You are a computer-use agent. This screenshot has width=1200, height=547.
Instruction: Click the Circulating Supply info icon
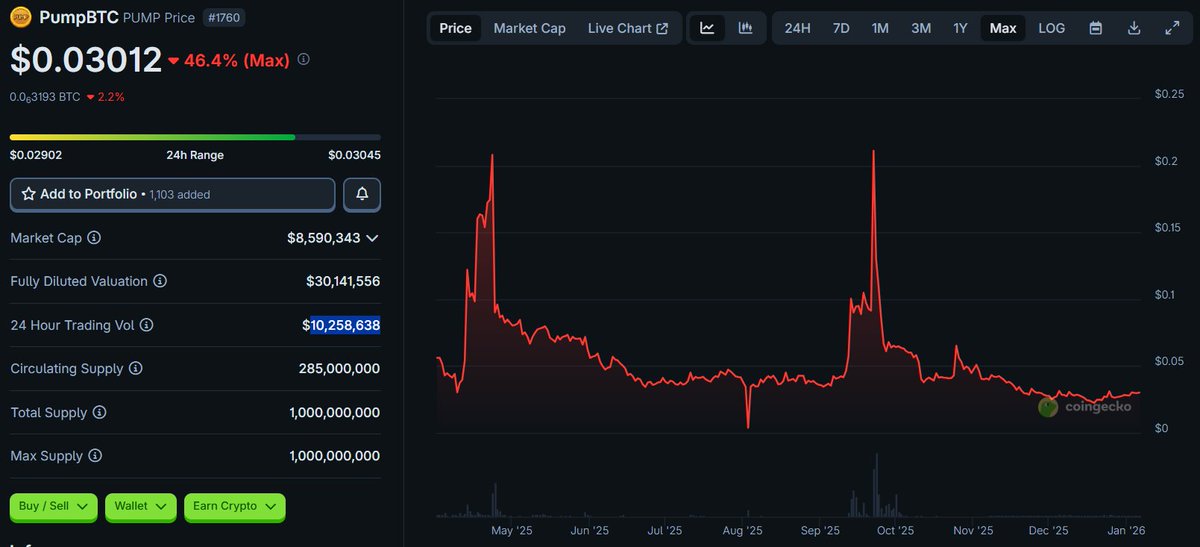[136, 369]
